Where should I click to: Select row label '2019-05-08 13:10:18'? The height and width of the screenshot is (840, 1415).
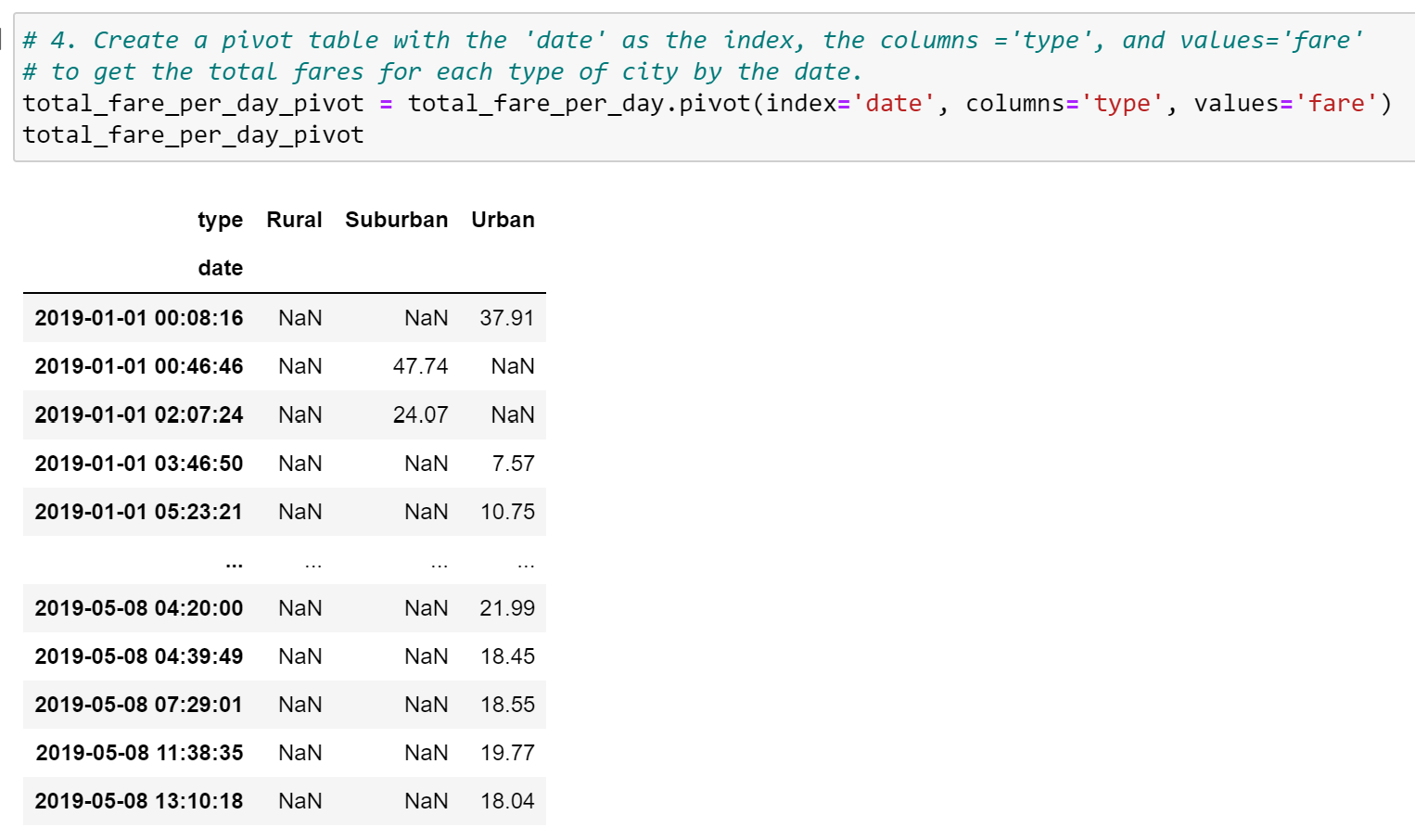coord(139,801)
